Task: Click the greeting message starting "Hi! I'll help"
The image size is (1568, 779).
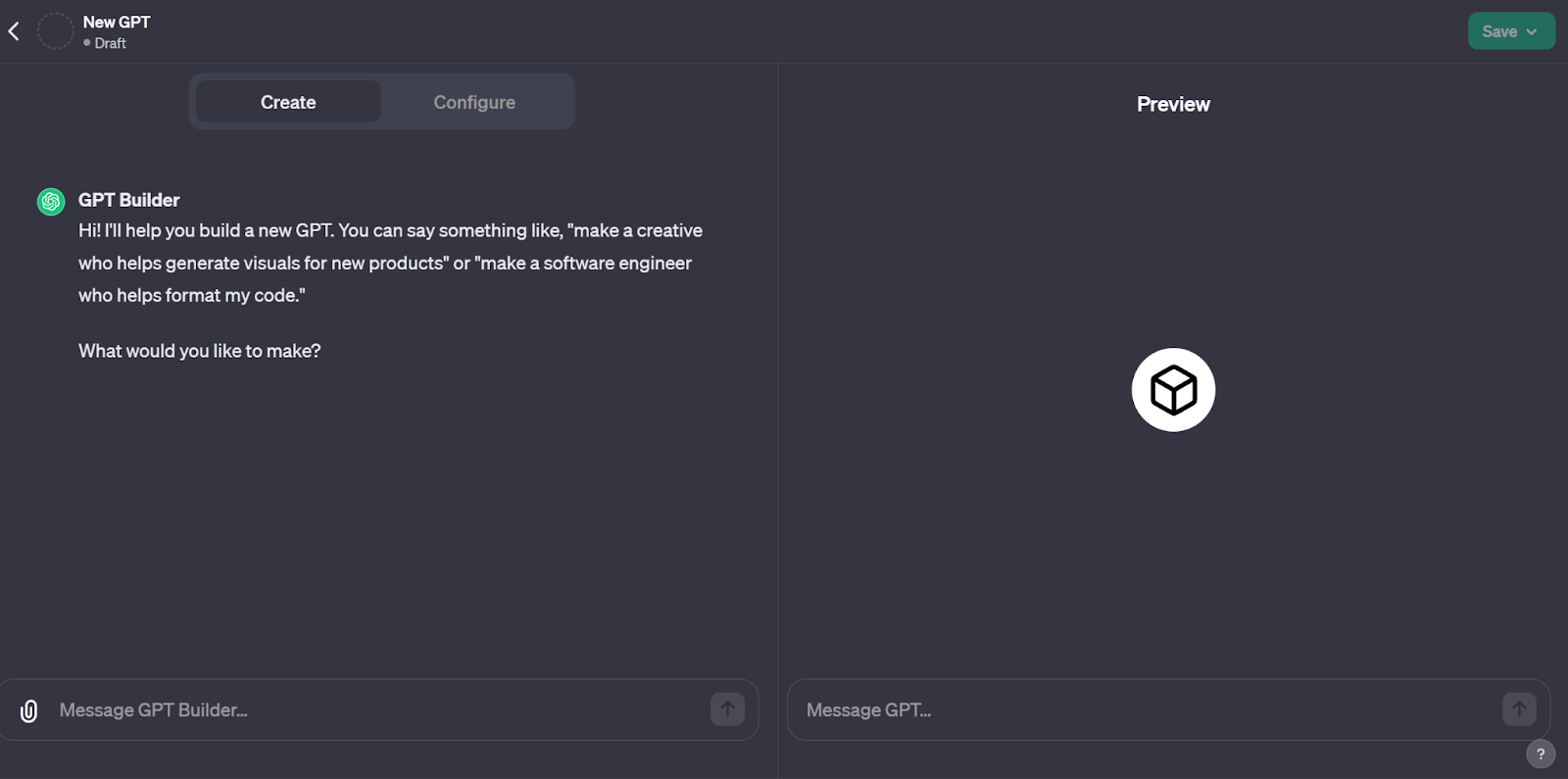Action: click(390, 263)
